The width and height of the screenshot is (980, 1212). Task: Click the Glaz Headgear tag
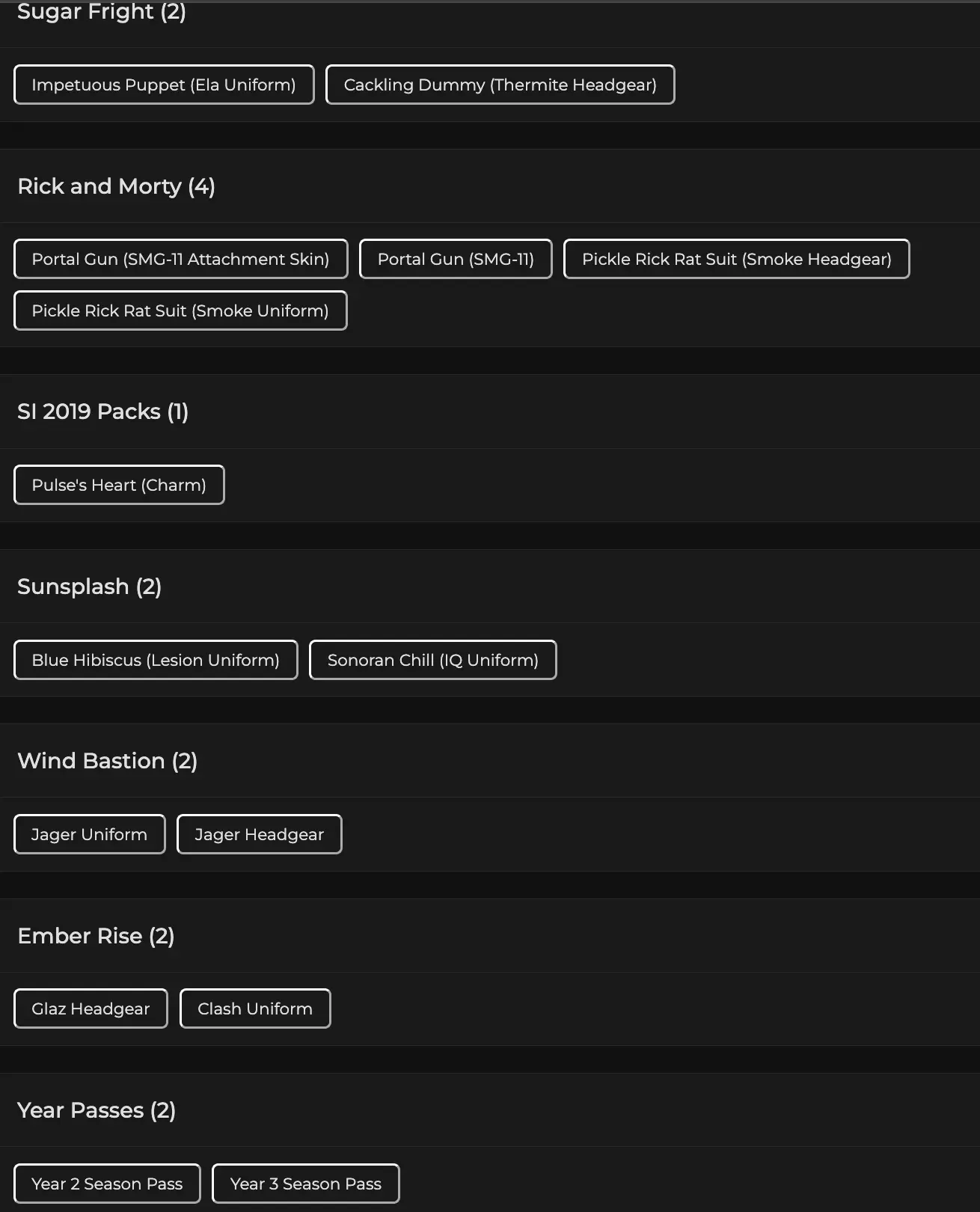pyautogui.click(x=91, y=1009)
